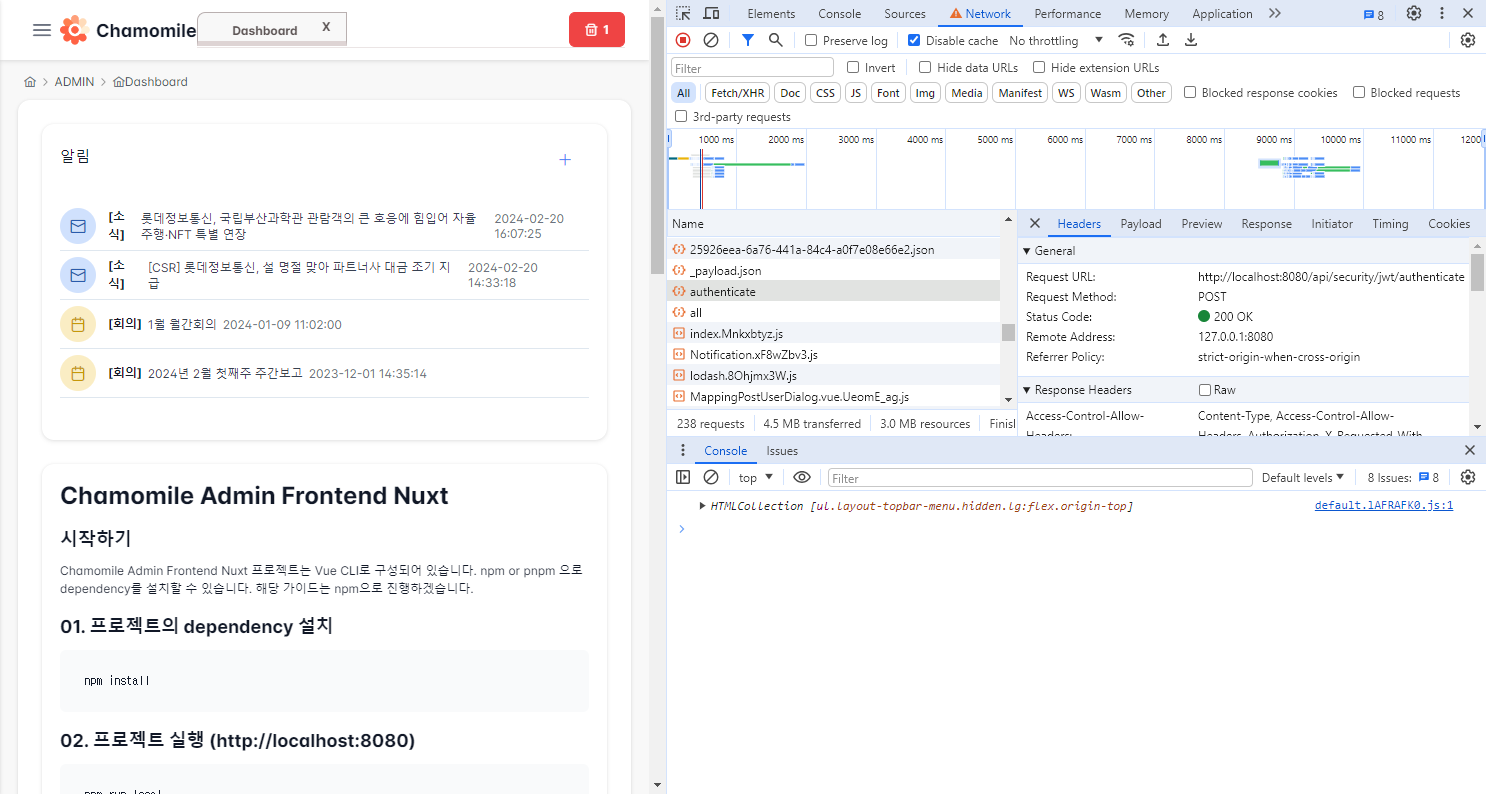Open the Timing tab of request
Image resolution: width=1486 pixels, height=794 pixels.
[1390, 223]
